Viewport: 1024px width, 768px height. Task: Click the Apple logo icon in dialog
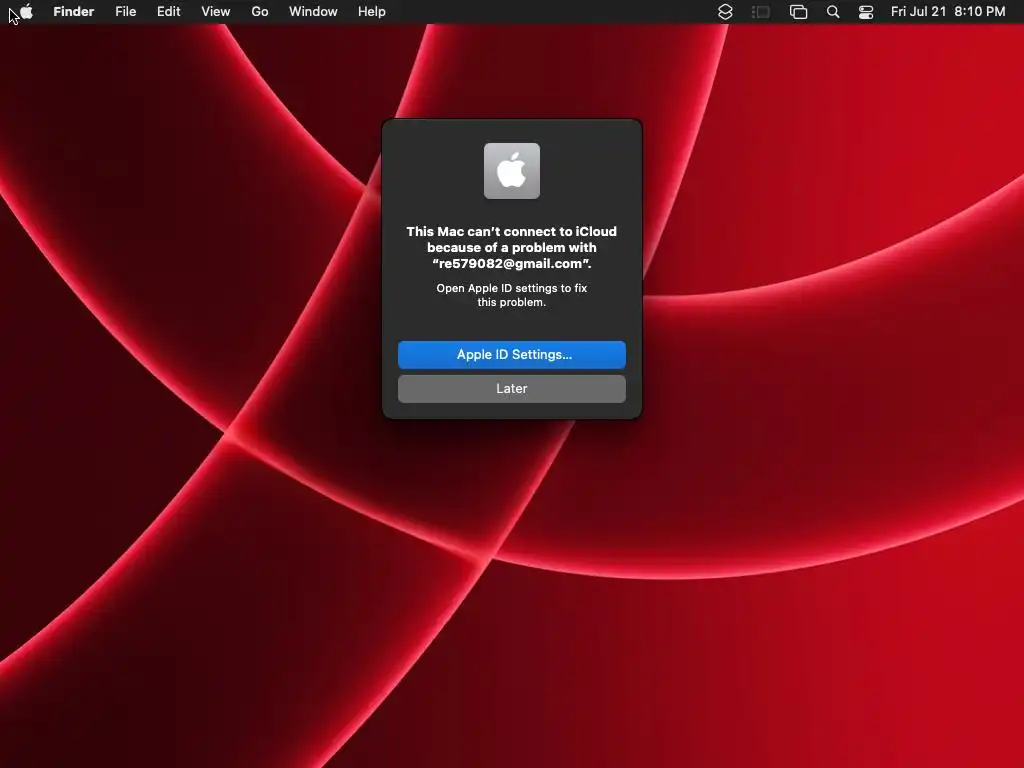512,171
